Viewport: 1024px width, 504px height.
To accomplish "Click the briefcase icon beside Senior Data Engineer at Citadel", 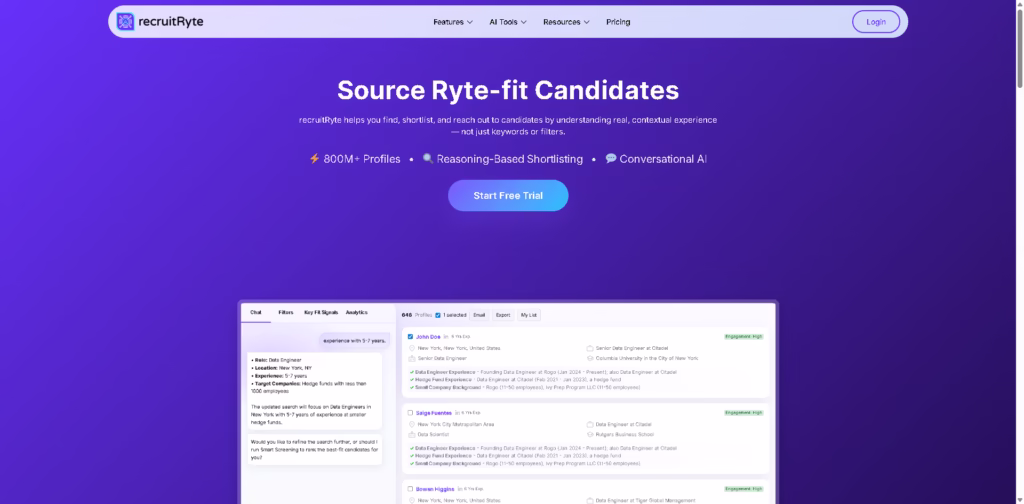I will (591, 348).
